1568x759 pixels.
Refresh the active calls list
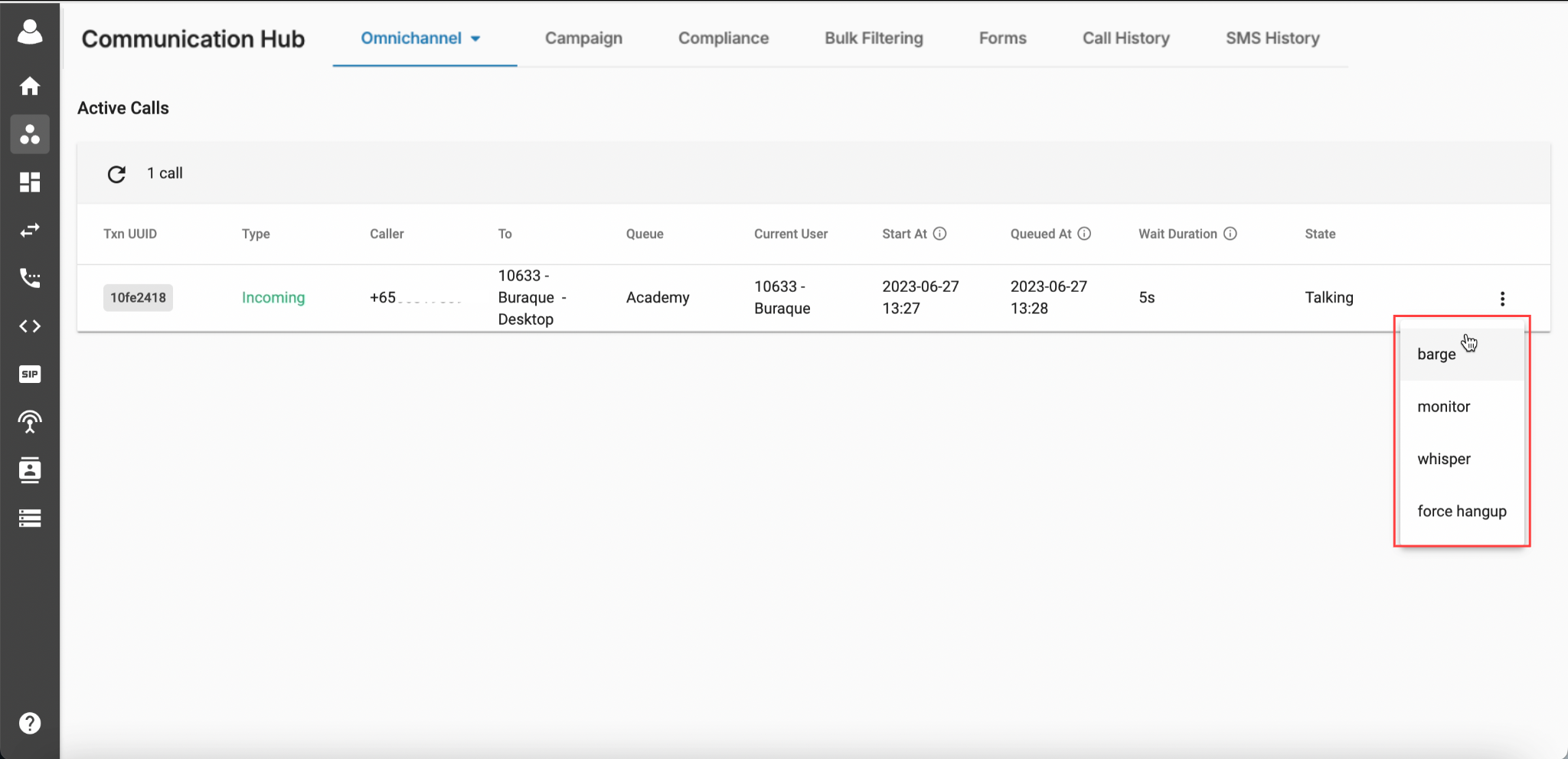(116, 174)
